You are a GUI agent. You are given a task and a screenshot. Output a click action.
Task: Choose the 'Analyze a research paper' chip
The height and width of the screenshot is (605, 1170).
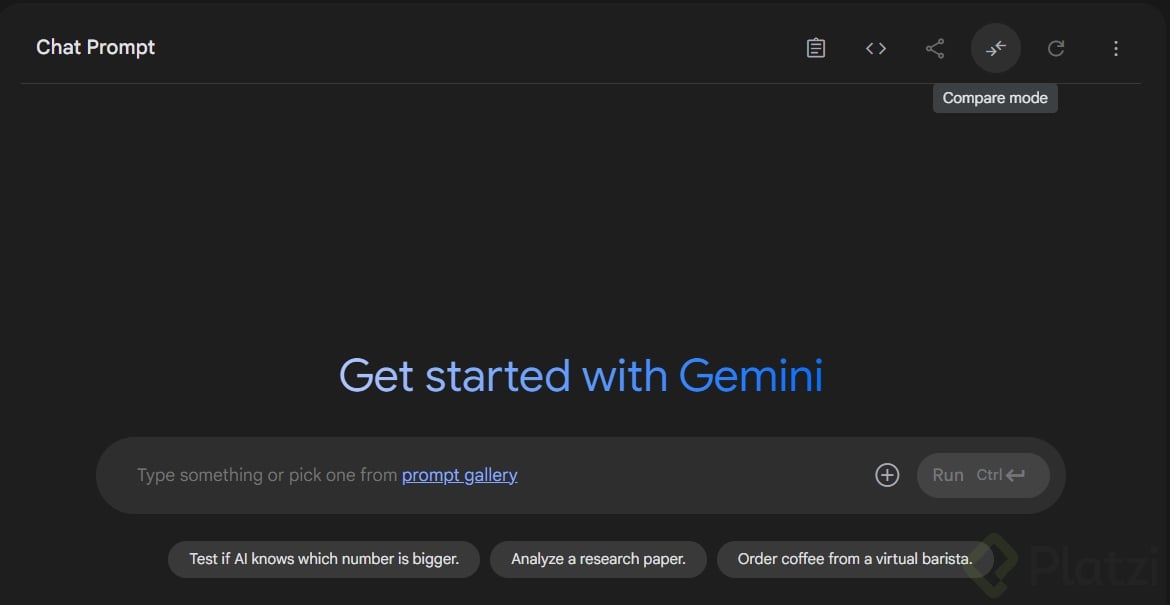coord(598,559)
